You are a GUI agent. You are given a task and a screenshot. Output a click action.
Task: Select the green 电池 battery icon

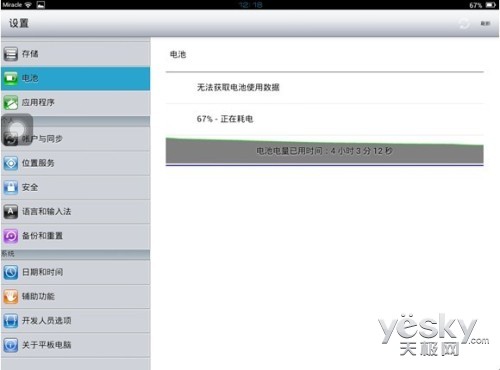click(x=11, y=78)
